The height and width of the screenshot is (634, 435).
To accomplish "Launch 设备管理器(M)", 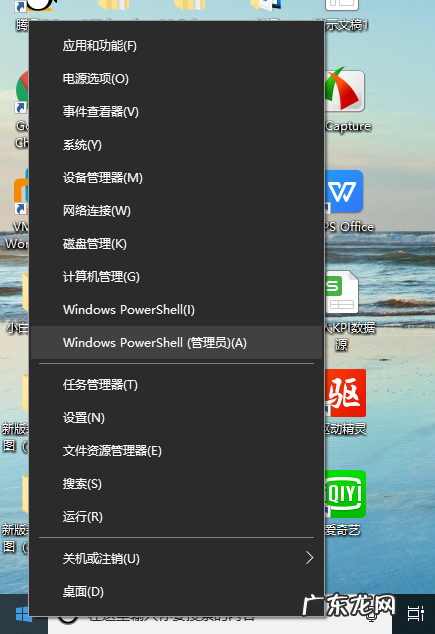I will pos(177,178).
